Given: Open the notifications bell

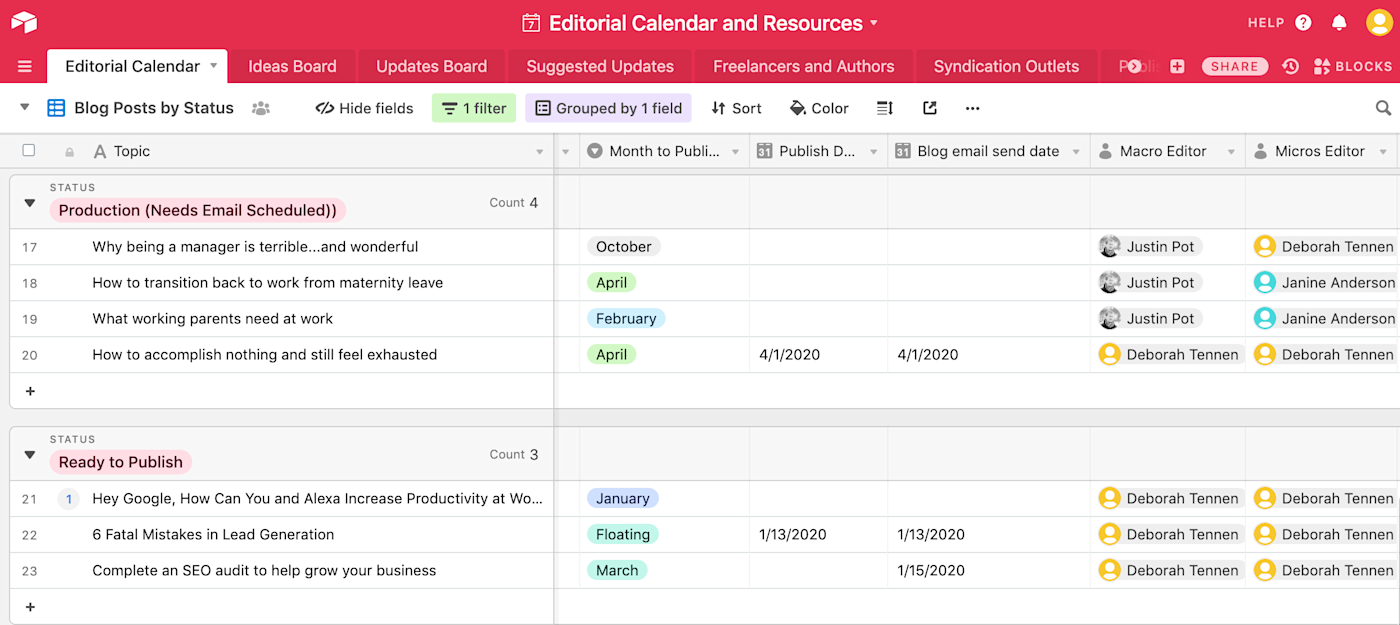Looking at the screenshot, I should [x=1339, y=22].
